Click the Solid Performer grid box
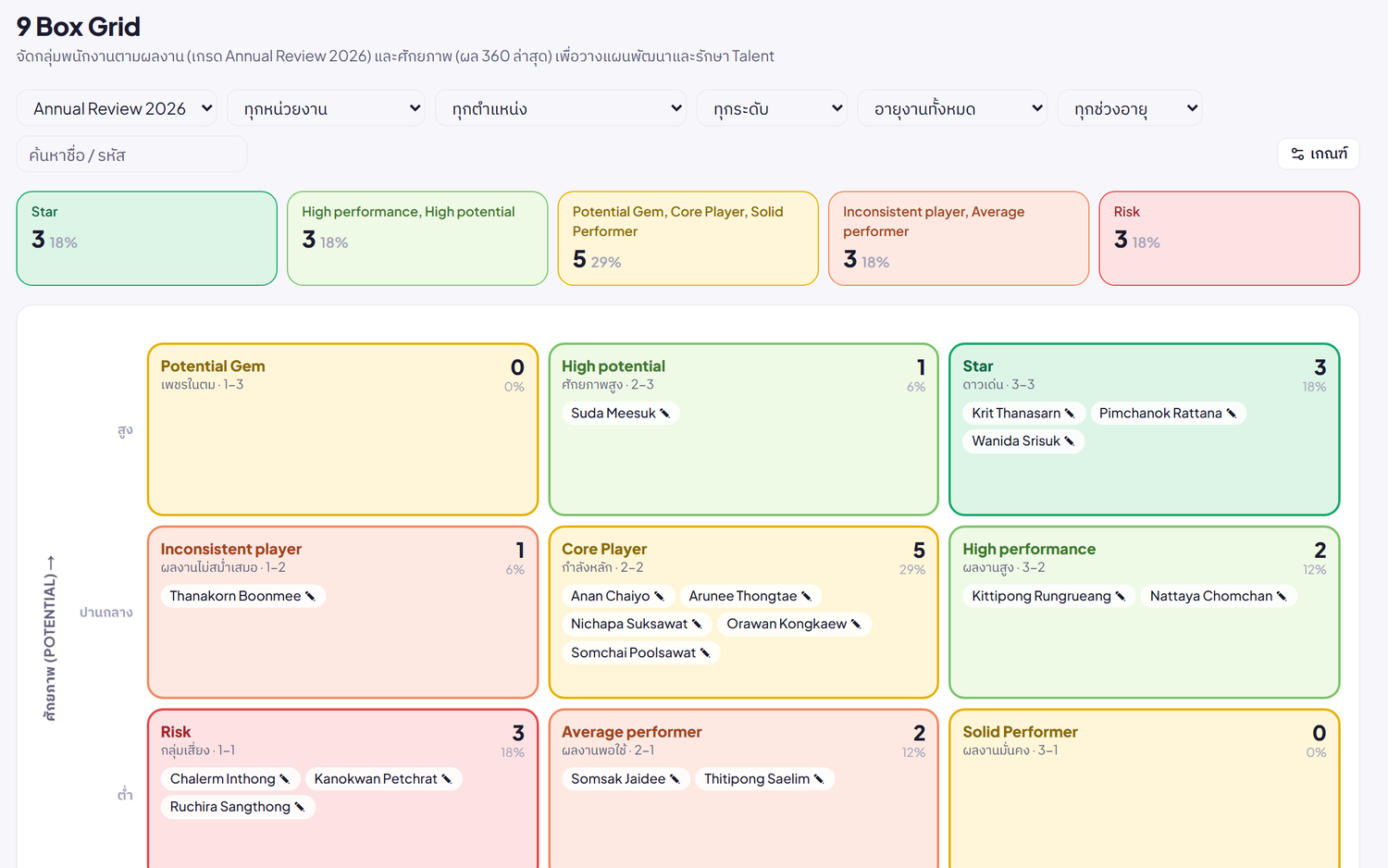The image size is (1388, 868). click(1145, 788)
